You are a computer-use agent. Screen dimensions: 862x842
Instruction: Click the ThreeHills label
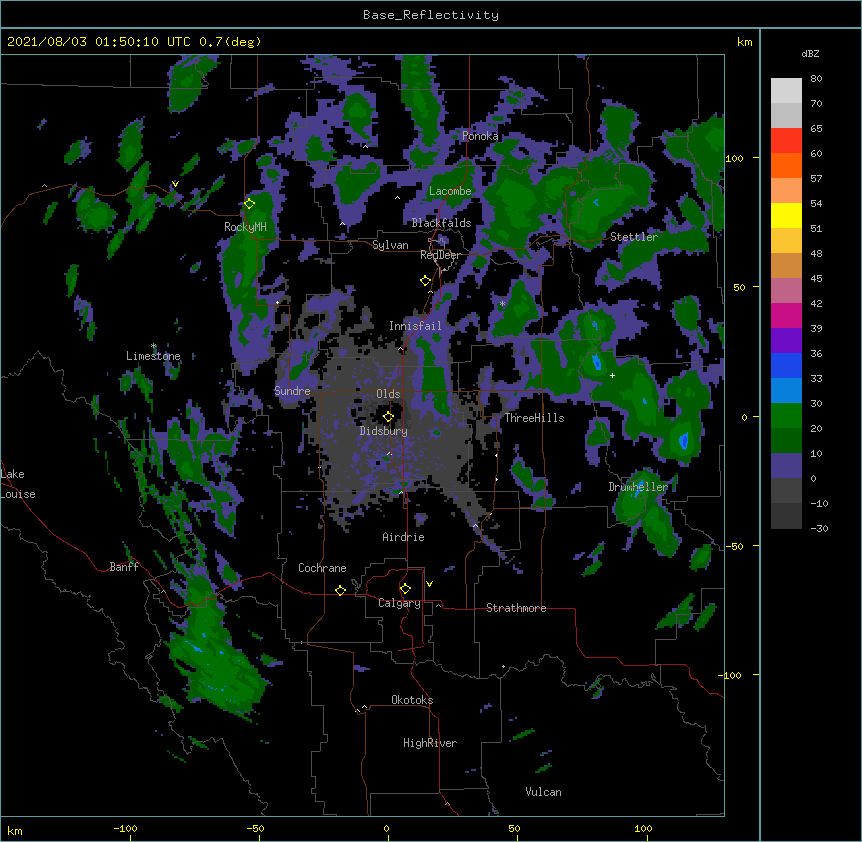coord(534,418)
